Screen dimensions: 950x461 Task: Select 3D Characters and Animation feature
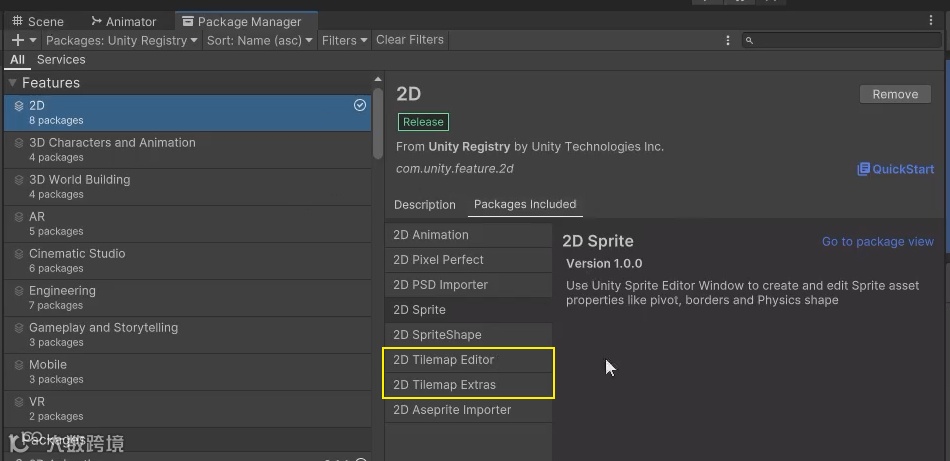point(188,150)
